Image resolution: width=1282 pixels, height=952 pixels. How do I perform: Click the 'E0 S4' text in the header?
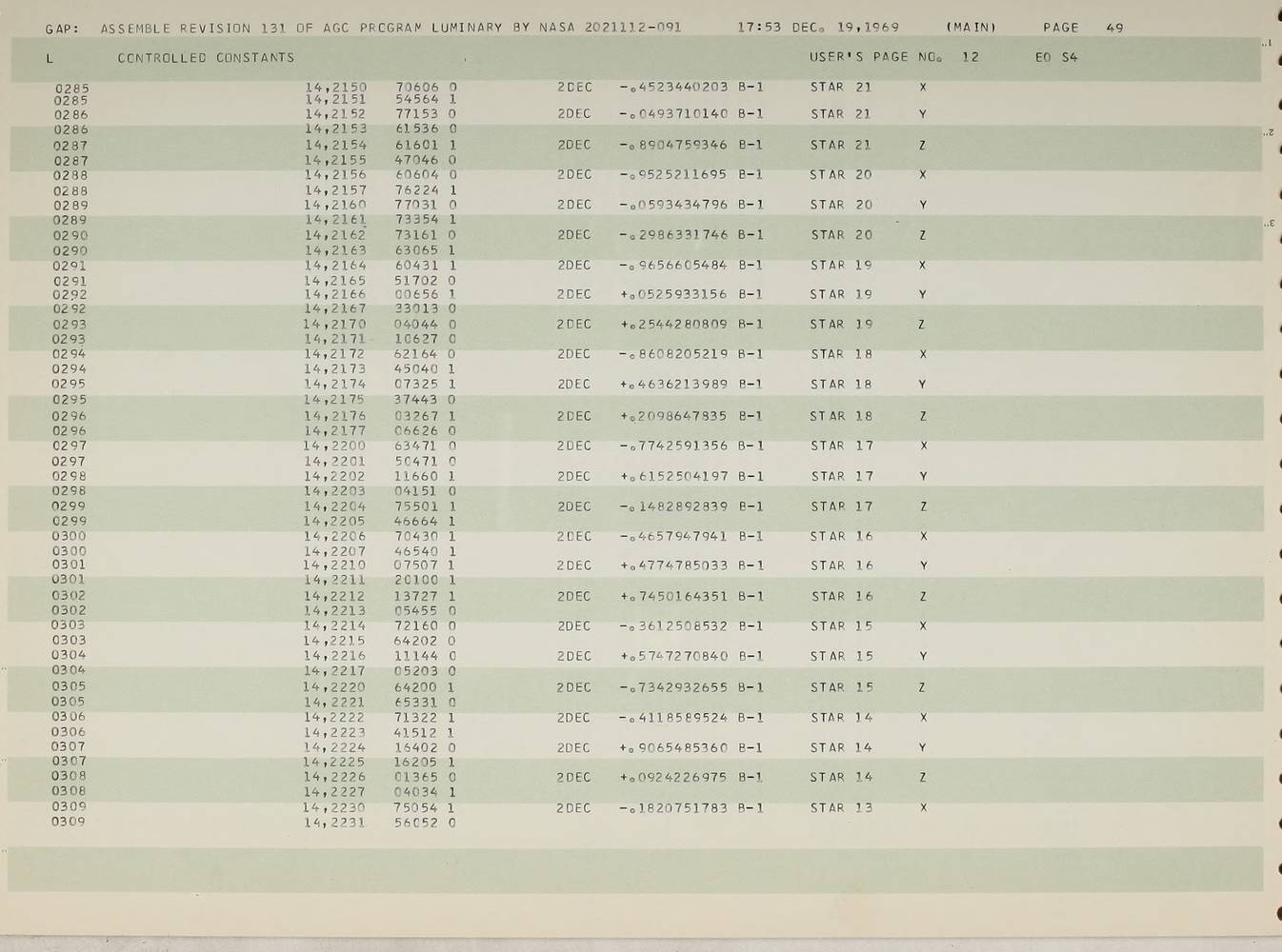1056,57
